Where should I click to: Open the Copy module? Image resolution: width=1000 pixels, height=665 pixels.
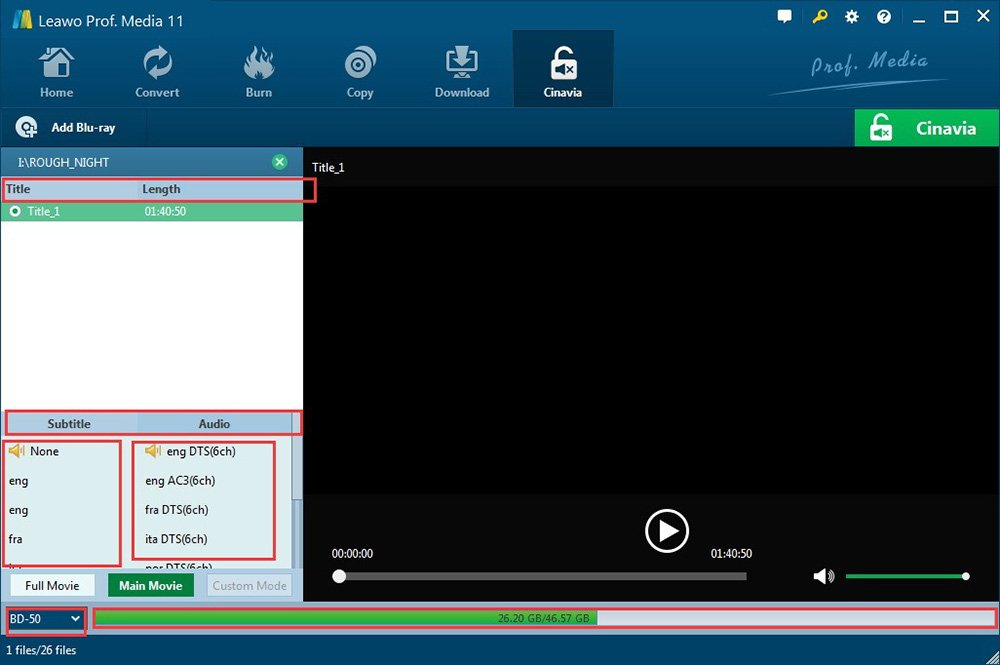pos(360,71)
